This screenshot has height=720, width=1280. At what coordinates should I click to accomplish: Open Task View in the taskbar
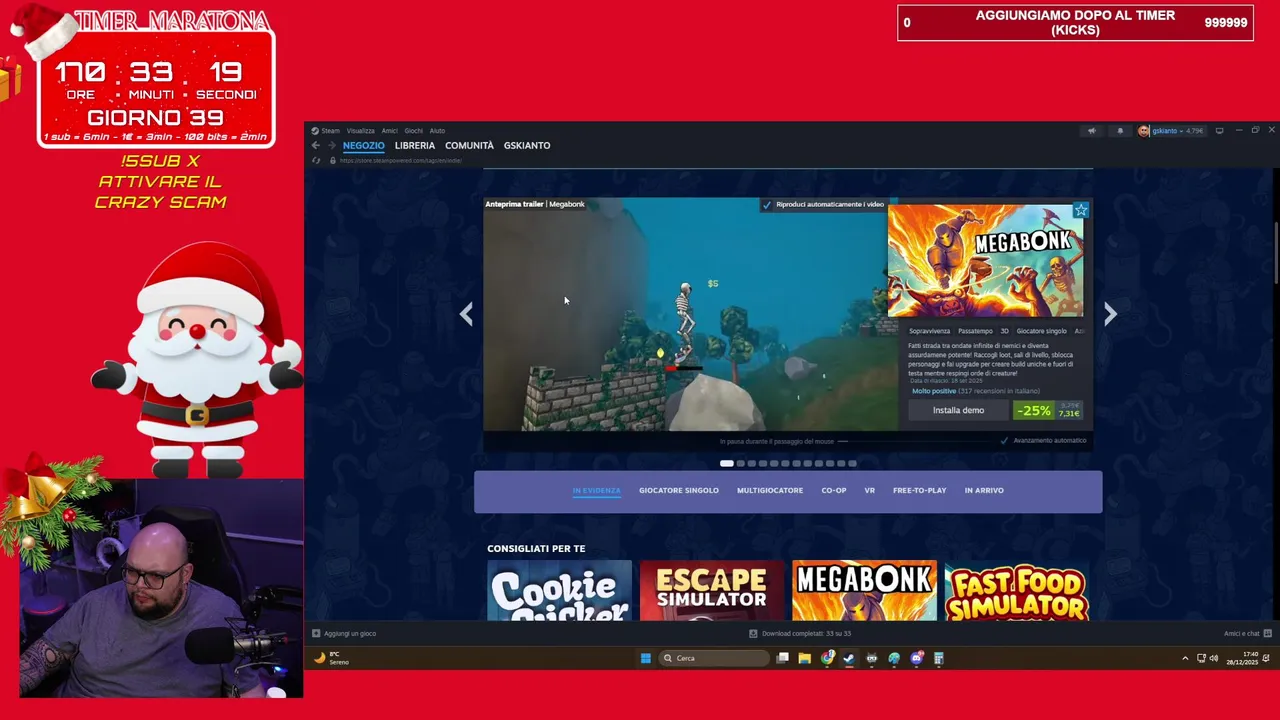pos(783,658)
